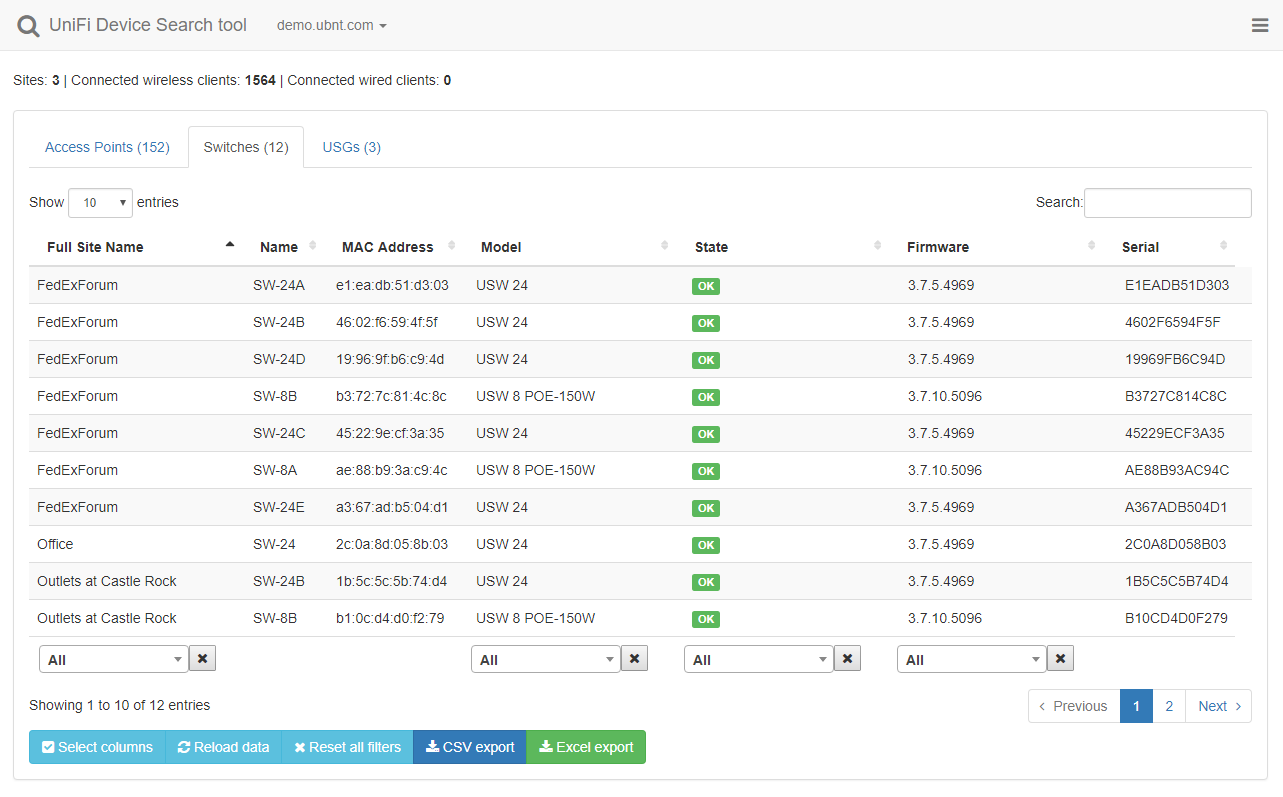The image size is (1283, 797).
Task: Switch to the USGs tab
Action: click(351, 147)
